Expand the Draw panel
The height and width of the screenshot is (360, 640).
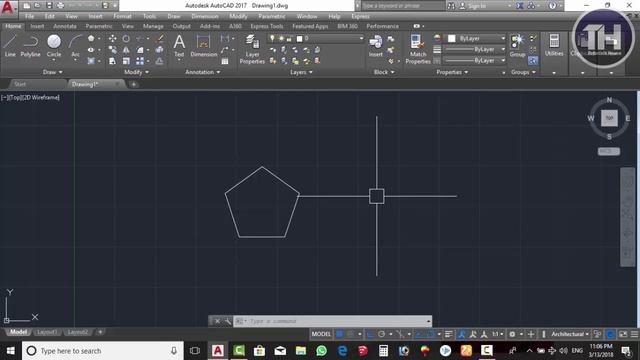pos(53,72)
